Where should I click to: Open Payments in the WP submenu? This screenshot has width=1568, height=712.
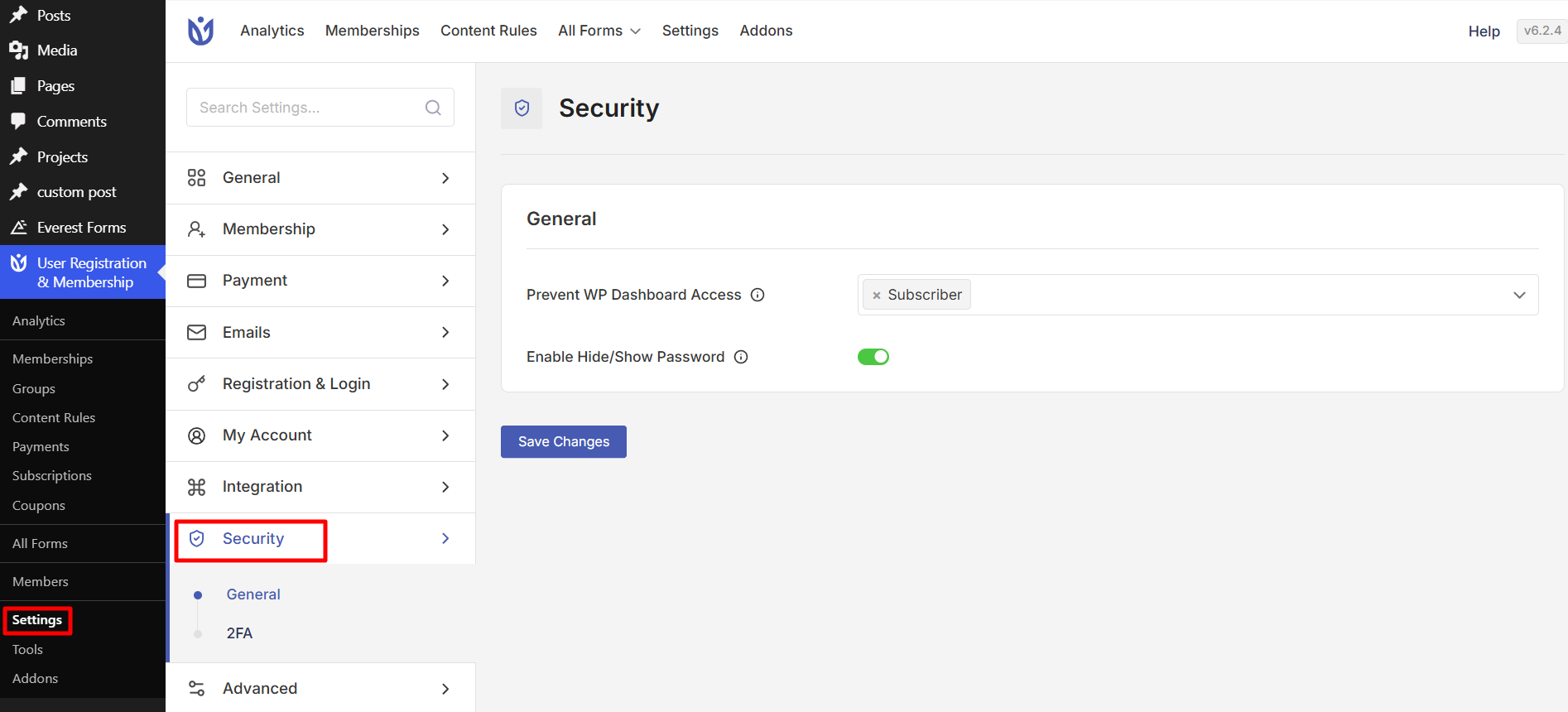click(41, 447)
